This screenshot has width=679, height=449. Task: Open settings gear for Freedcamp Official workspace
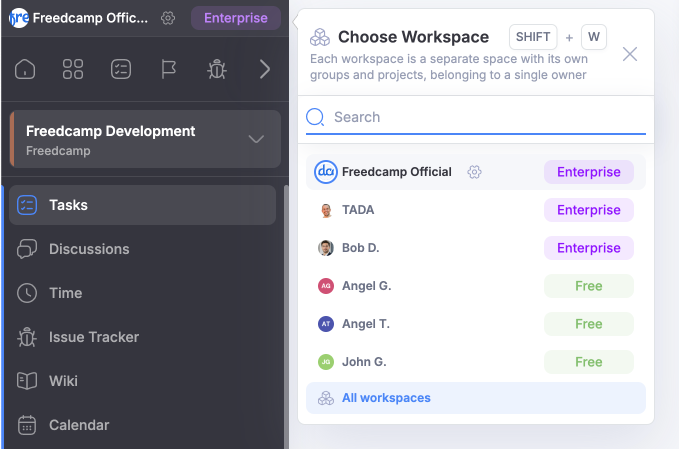pos(474,172)
